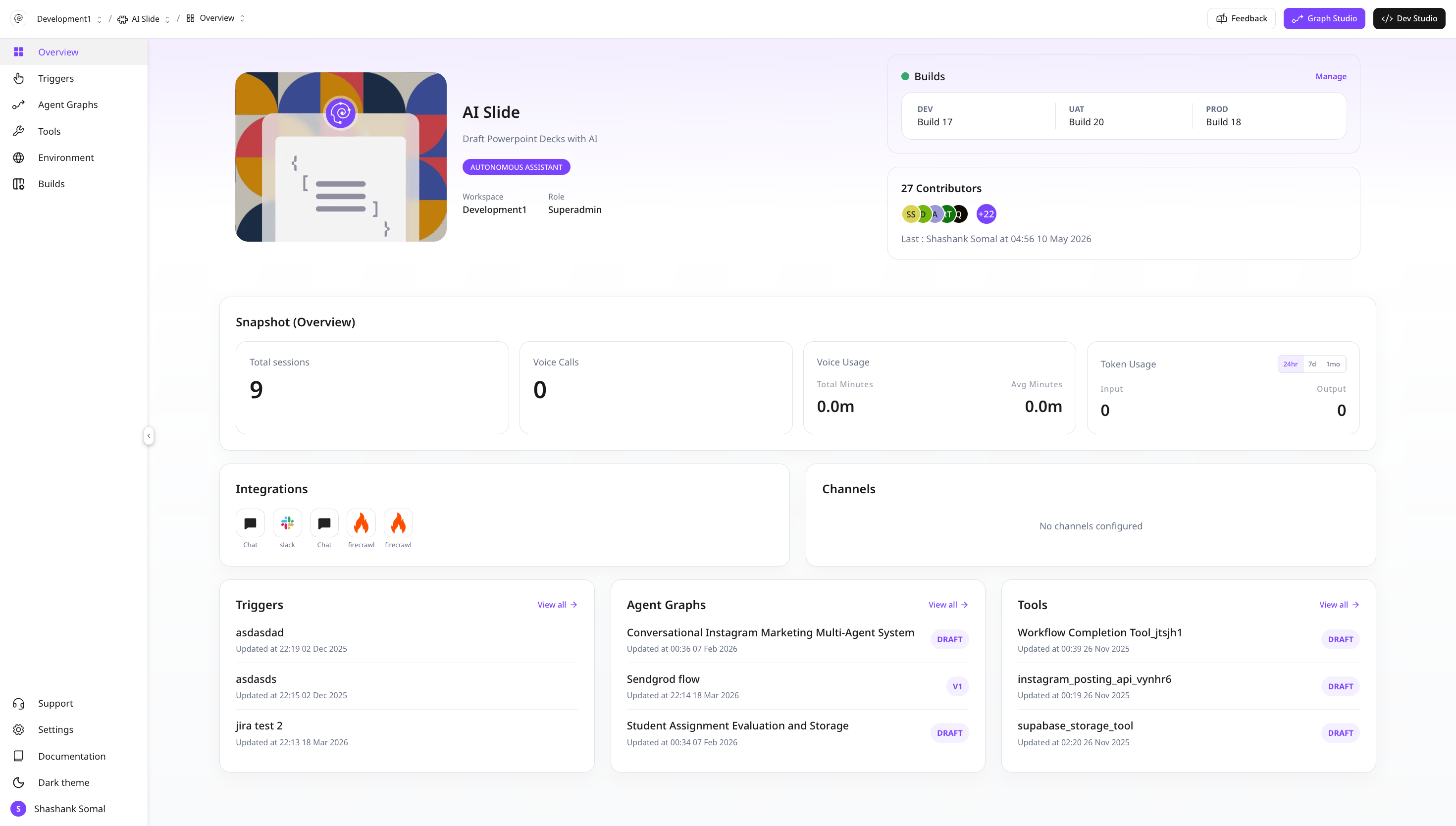Click the purple spiral badge on the cover image

[340, 113]
